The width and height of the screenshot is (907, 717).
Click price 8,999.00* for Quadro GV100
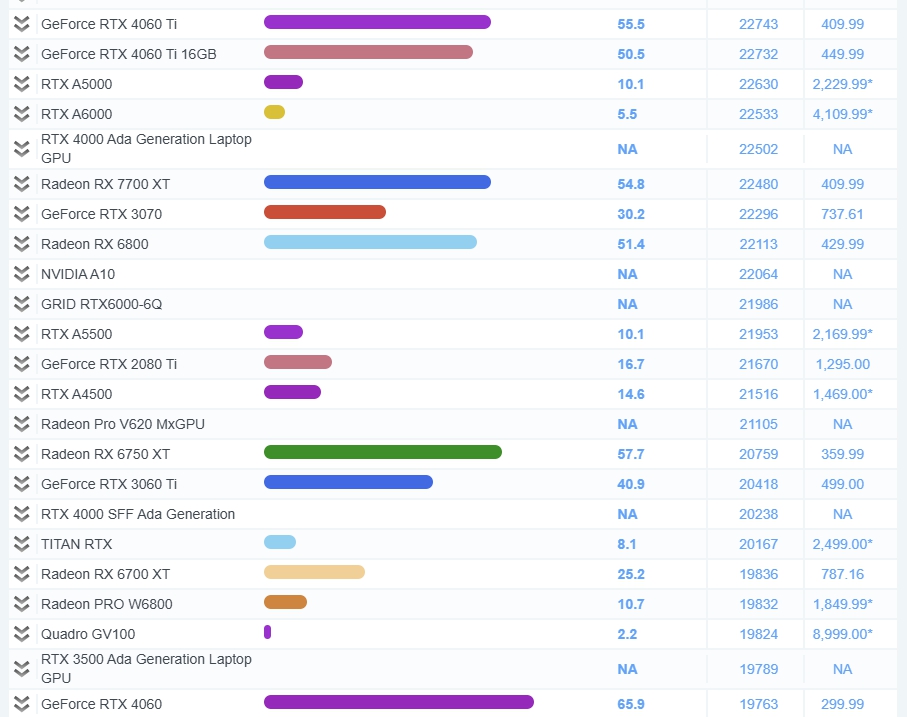[842, 634]
